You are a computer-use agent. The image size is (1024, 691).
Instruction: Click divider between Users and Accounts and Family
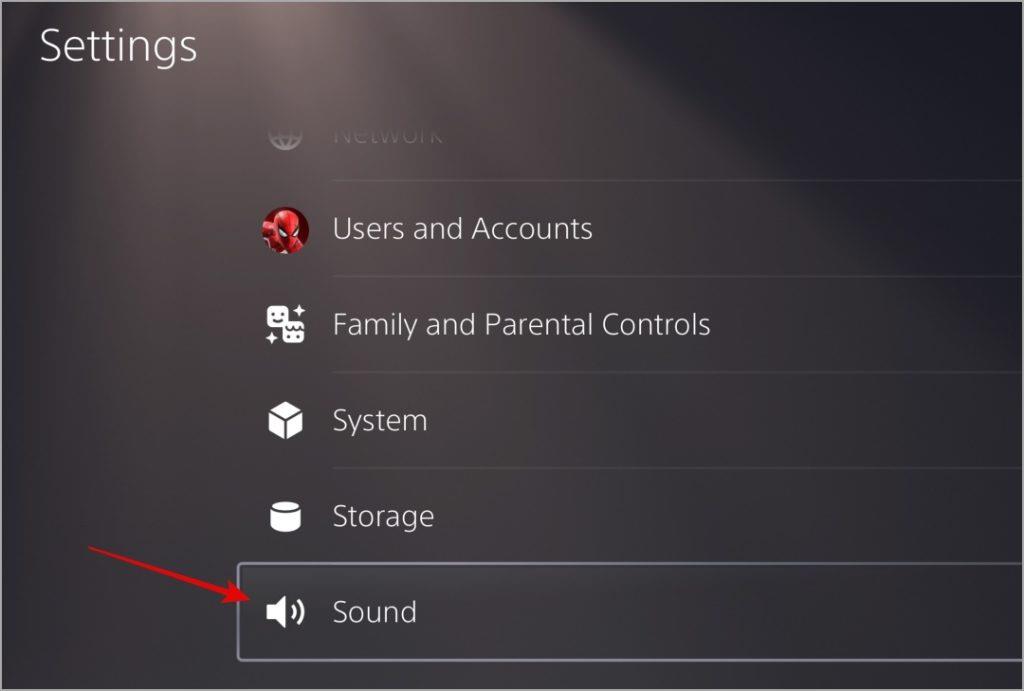click(x=677, y=276)
